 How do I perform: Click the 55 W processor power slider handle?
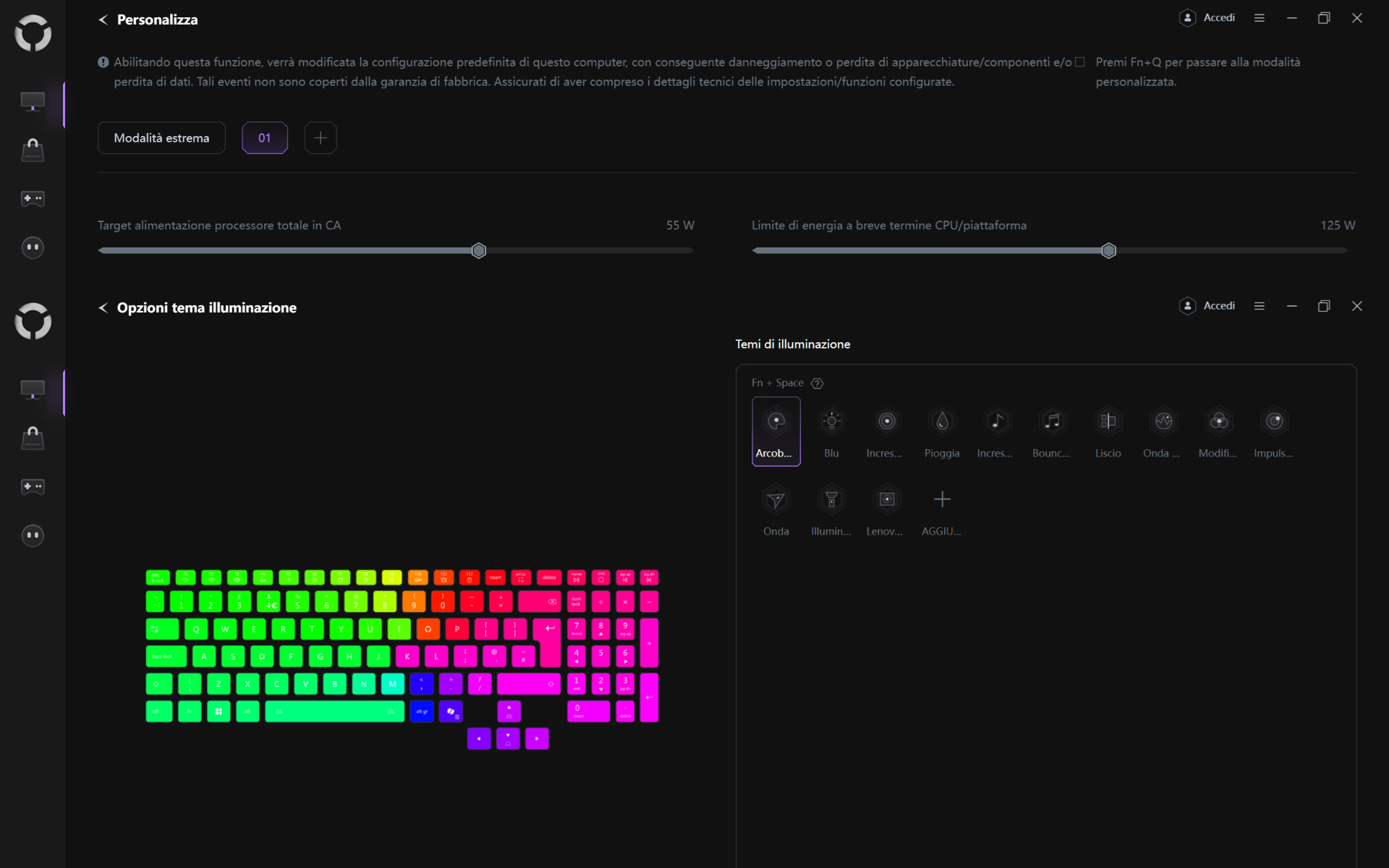(x=478, y=250)
